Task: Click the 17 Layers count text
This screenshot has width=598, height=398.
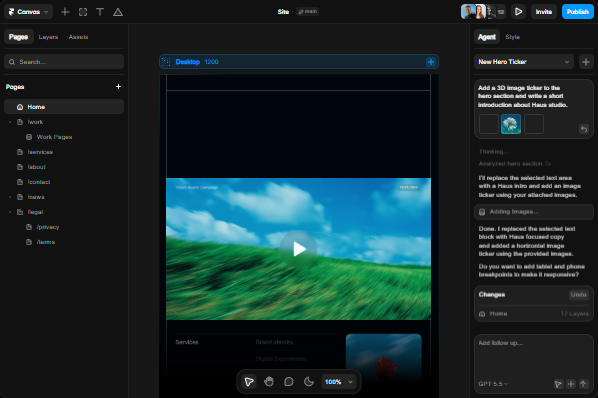Action: click(574, 314)
